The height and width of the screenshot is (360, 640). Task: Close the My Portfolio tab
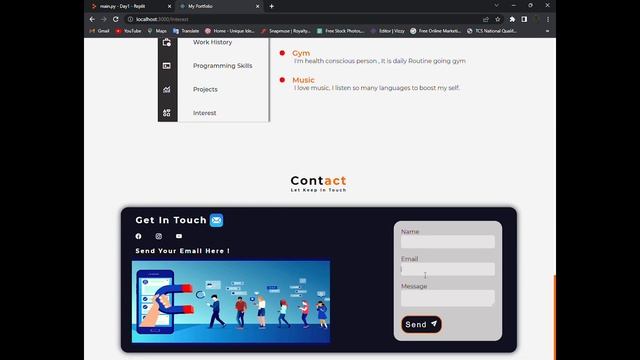258,6
